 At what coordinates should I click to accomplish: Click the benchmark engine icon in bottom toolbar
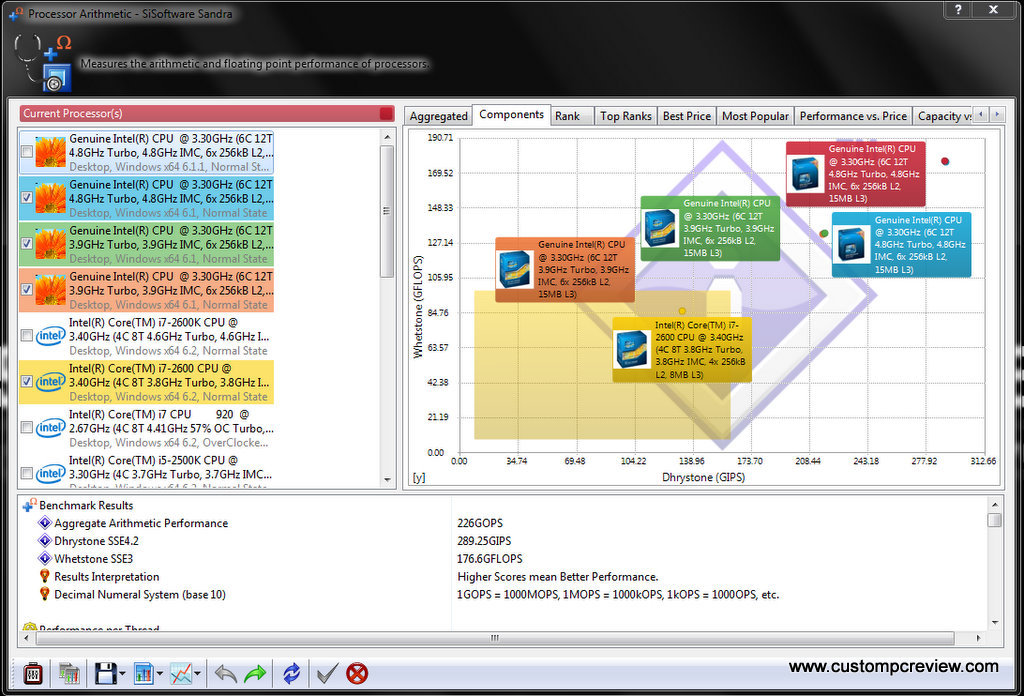click(x=33, y=673)
